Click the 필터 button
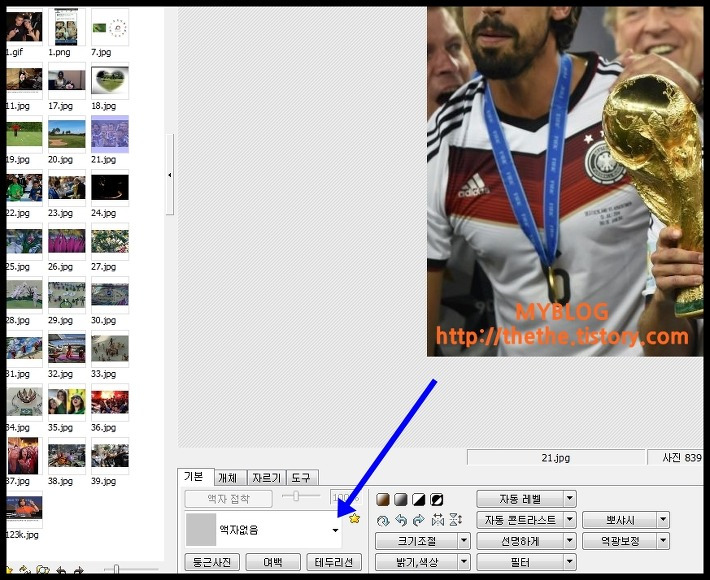Image resolution: width=710 pixels, height=580 pixels. click(x=520, y=562)
